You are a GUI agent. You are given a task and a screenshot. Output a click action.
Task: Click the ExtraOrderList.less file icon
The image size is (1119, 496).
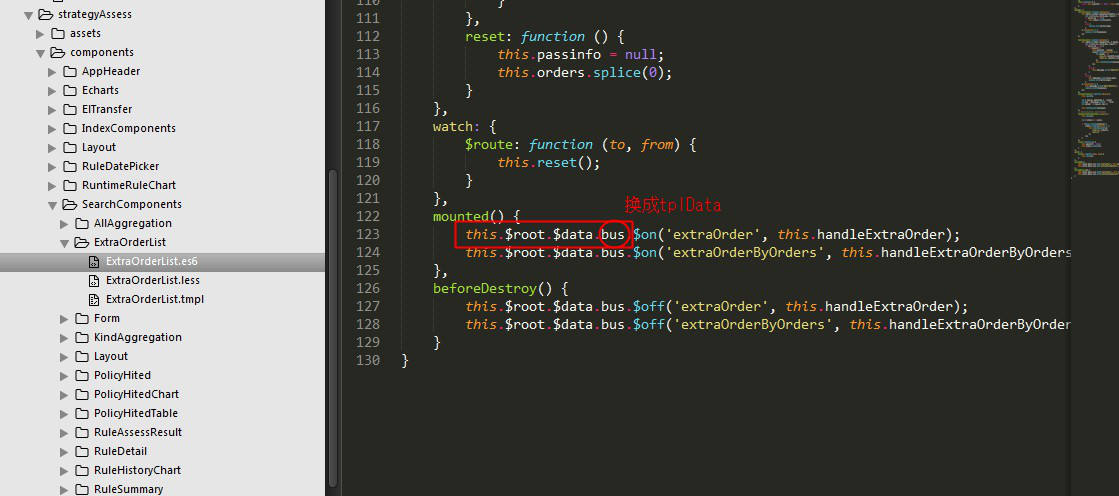94,280
